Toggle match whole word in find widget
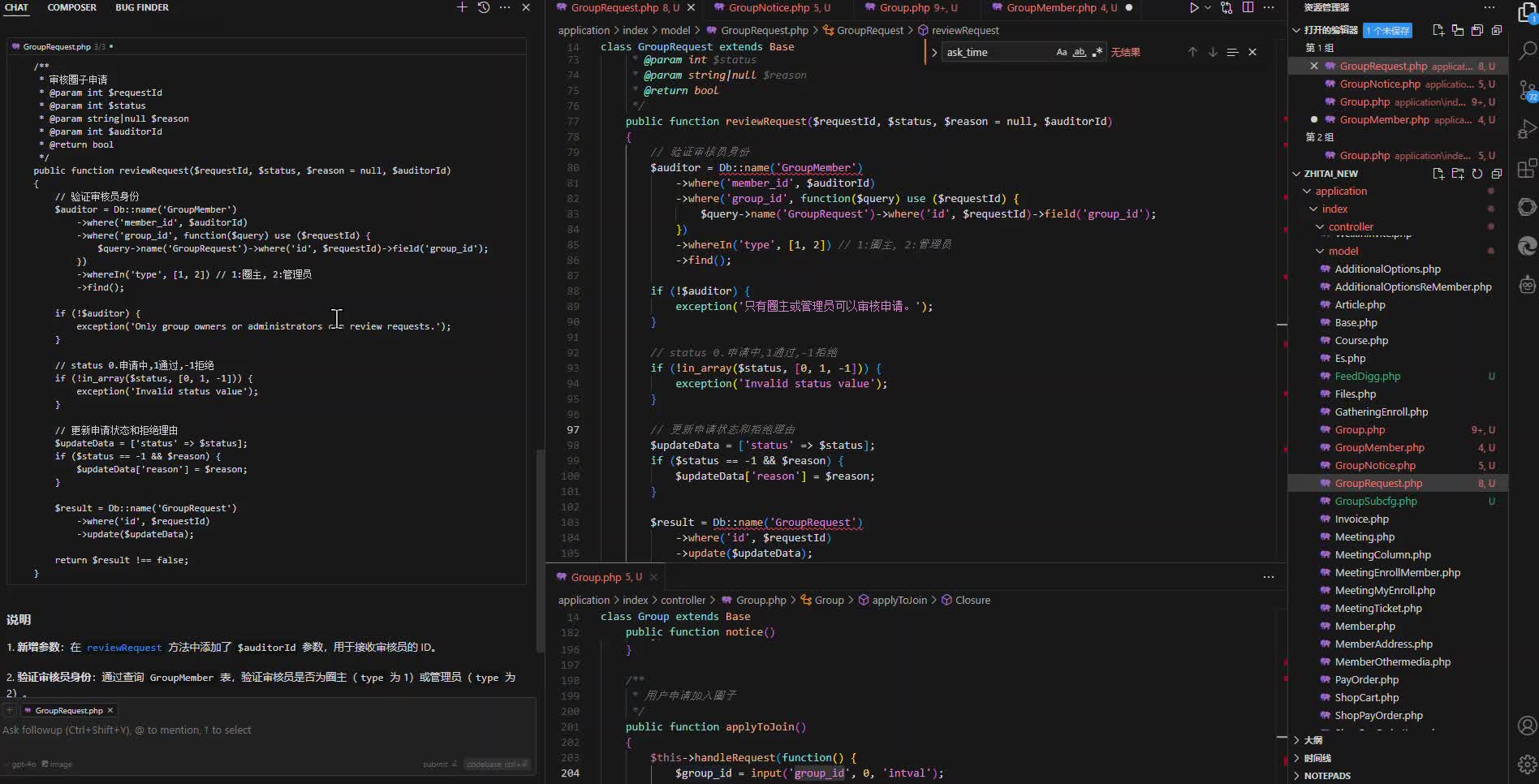Screen dimensions: 1539x784 pos(1080,52)
